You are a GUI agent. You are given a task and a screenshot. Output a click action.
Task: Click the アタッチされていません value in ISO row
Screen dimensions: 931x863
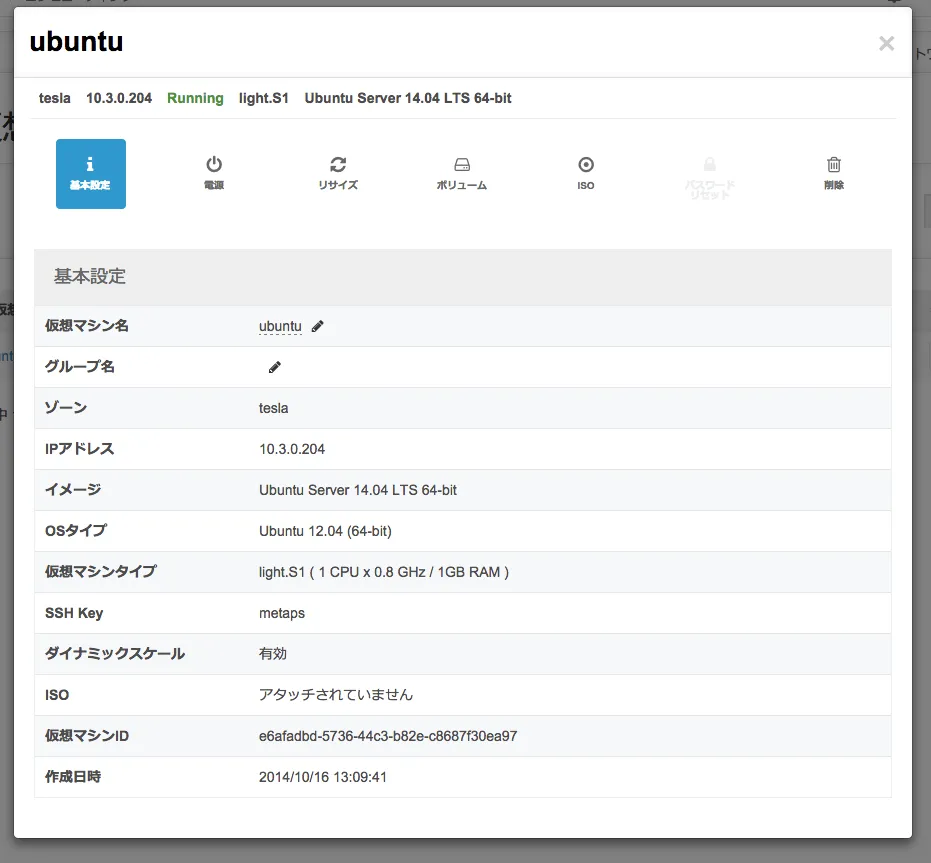[336, 694]
